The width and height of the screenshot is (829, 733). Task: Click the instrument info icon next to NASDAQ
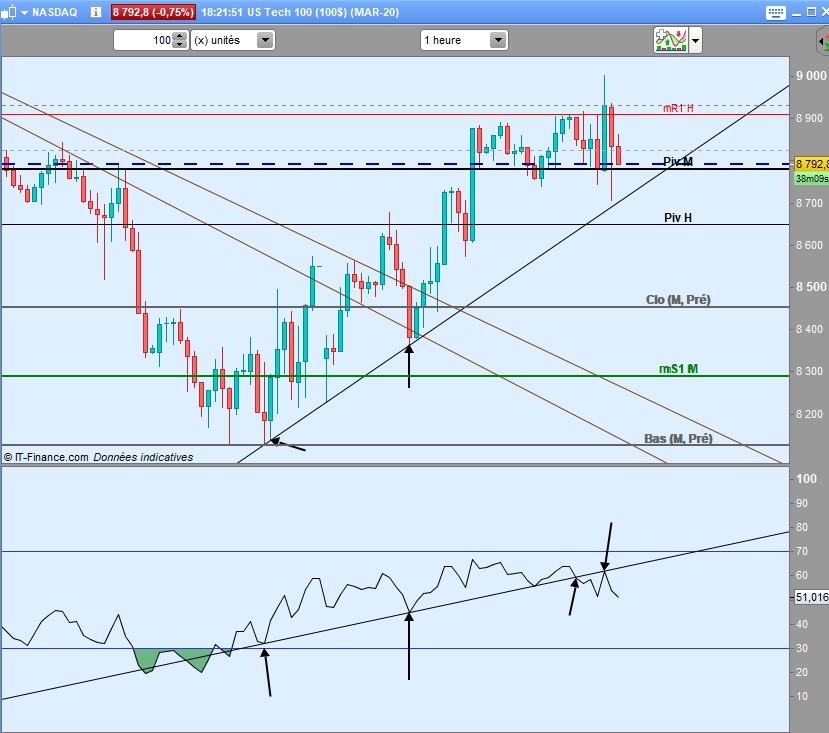pyautogui.click(x=96, y=12)
